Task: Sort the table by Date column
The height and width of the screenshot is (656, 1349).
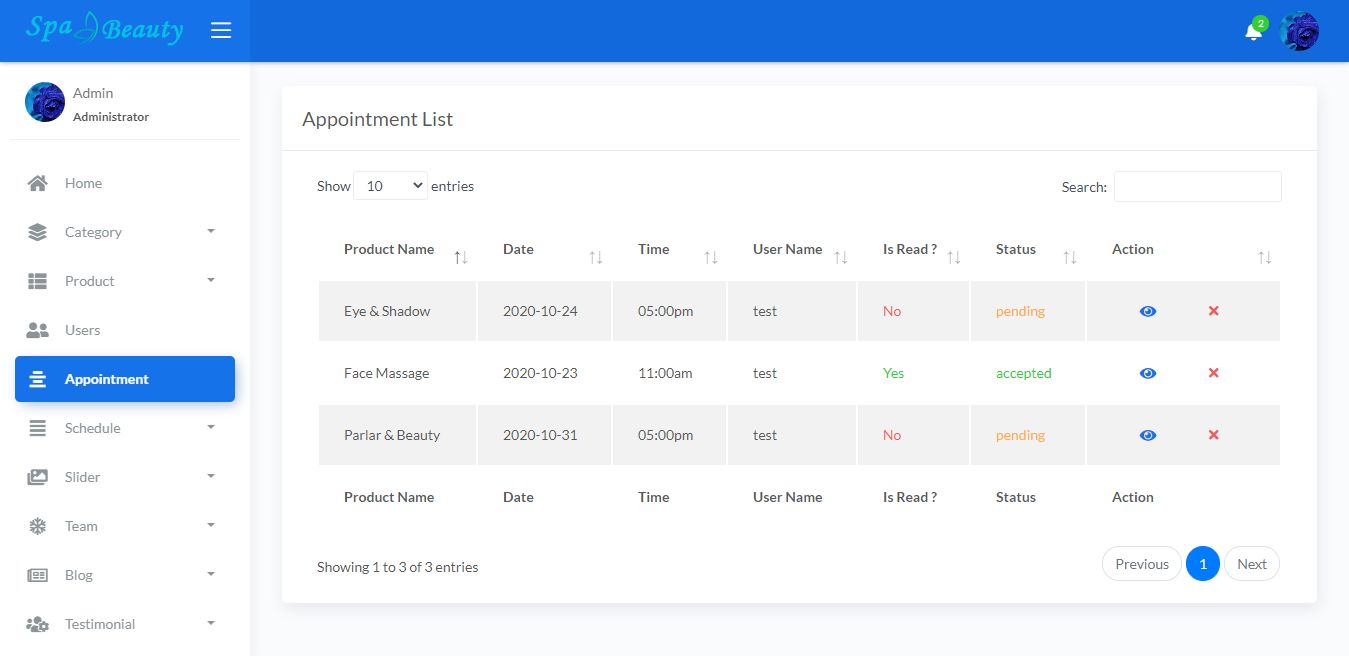Action: point(595,257)
